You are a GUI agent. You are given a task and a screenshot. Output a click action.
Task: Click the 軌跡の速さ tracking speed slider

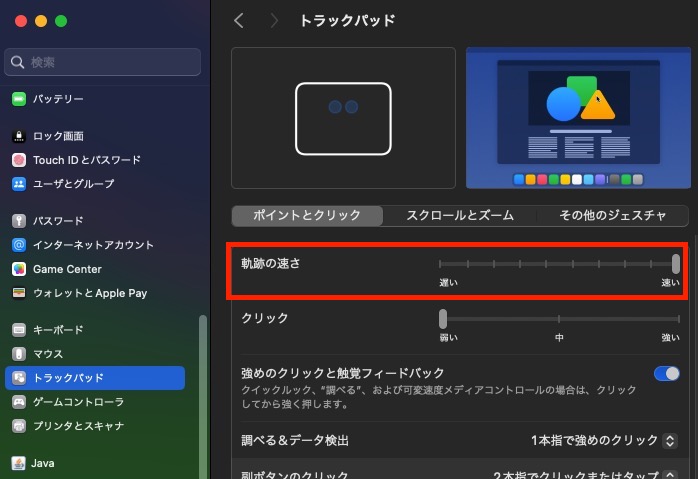(558, 264)
